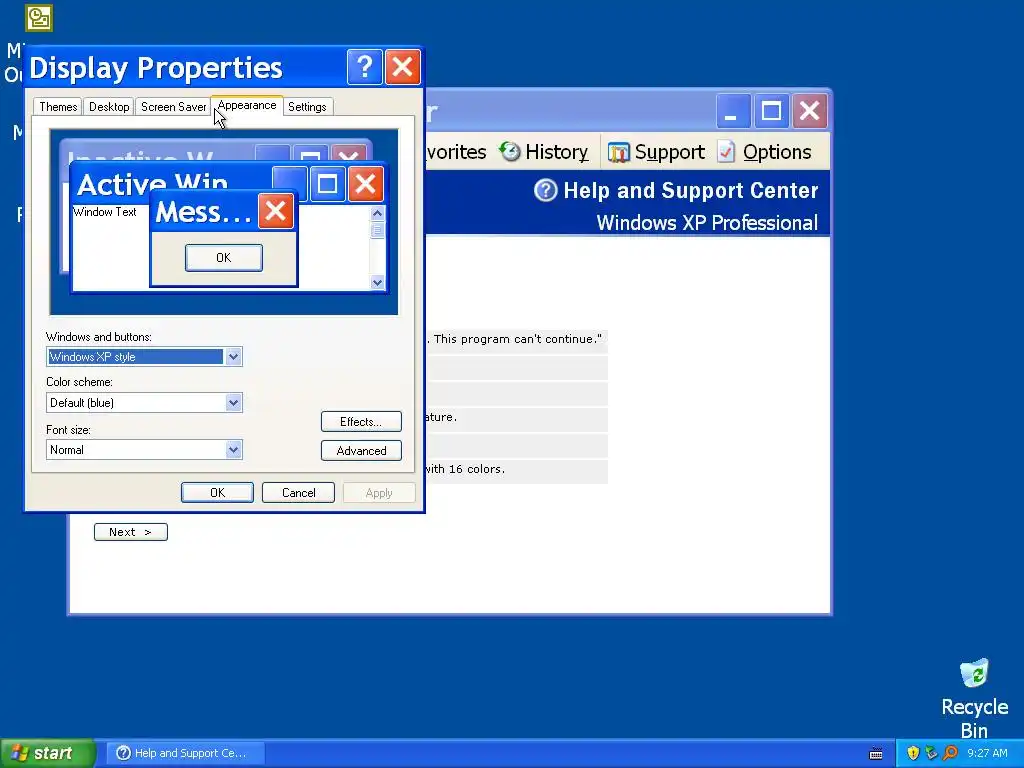
Task: Click the security shield tray icon
Action: coord(913,753)
